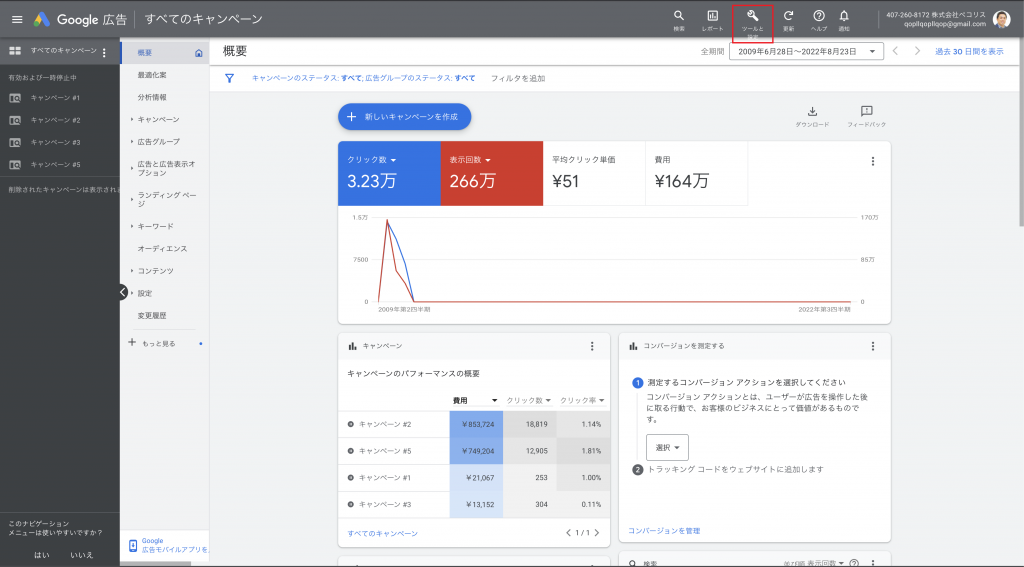This screenshot has height=567, width=1024.
Task: Select the 概要 menu item
Action: [165, 53]
